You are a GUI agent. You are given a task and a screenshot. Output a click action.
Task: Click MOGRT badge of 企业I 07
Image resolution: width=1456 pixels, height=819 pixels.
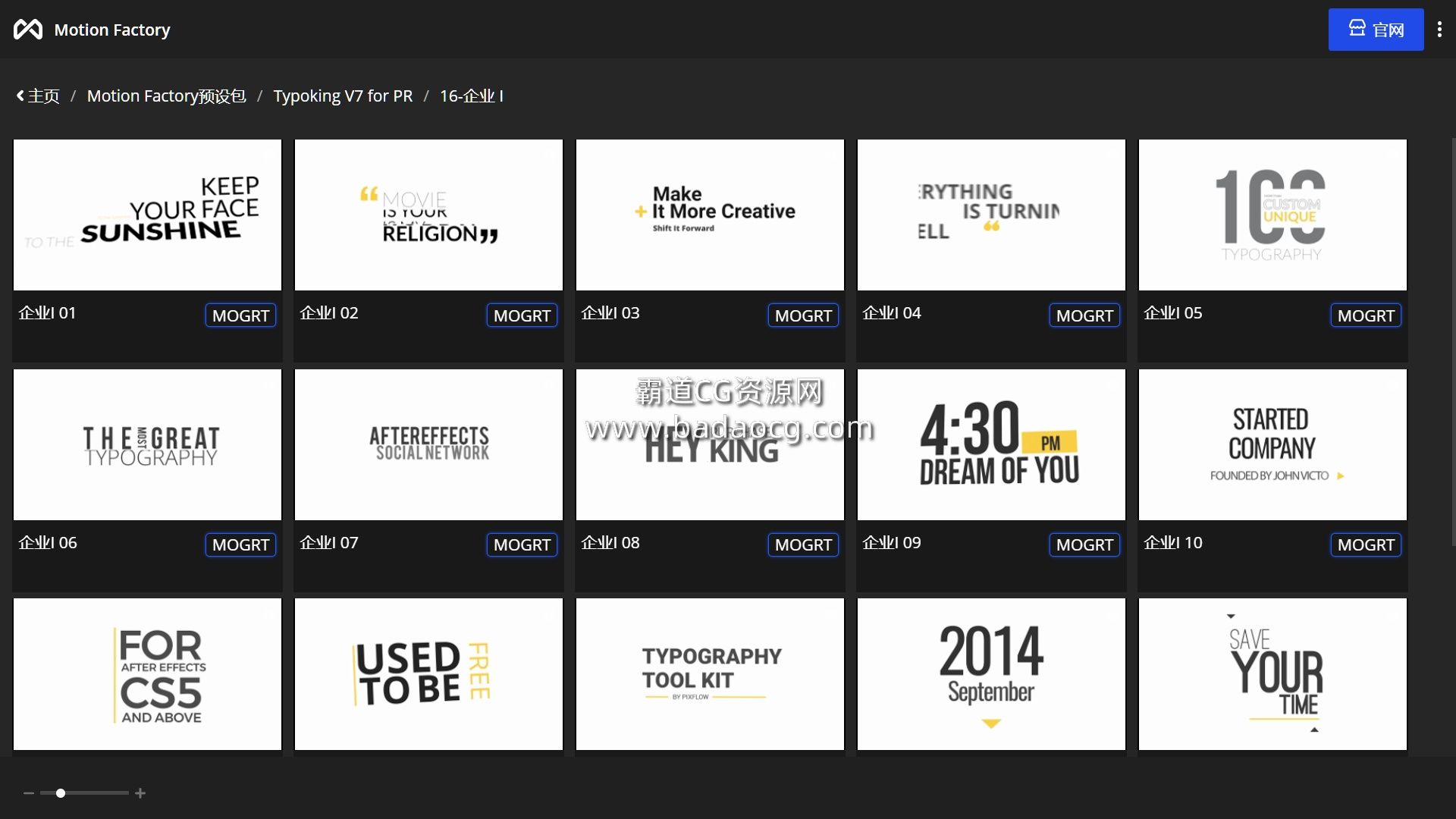(x=522, y=544)
